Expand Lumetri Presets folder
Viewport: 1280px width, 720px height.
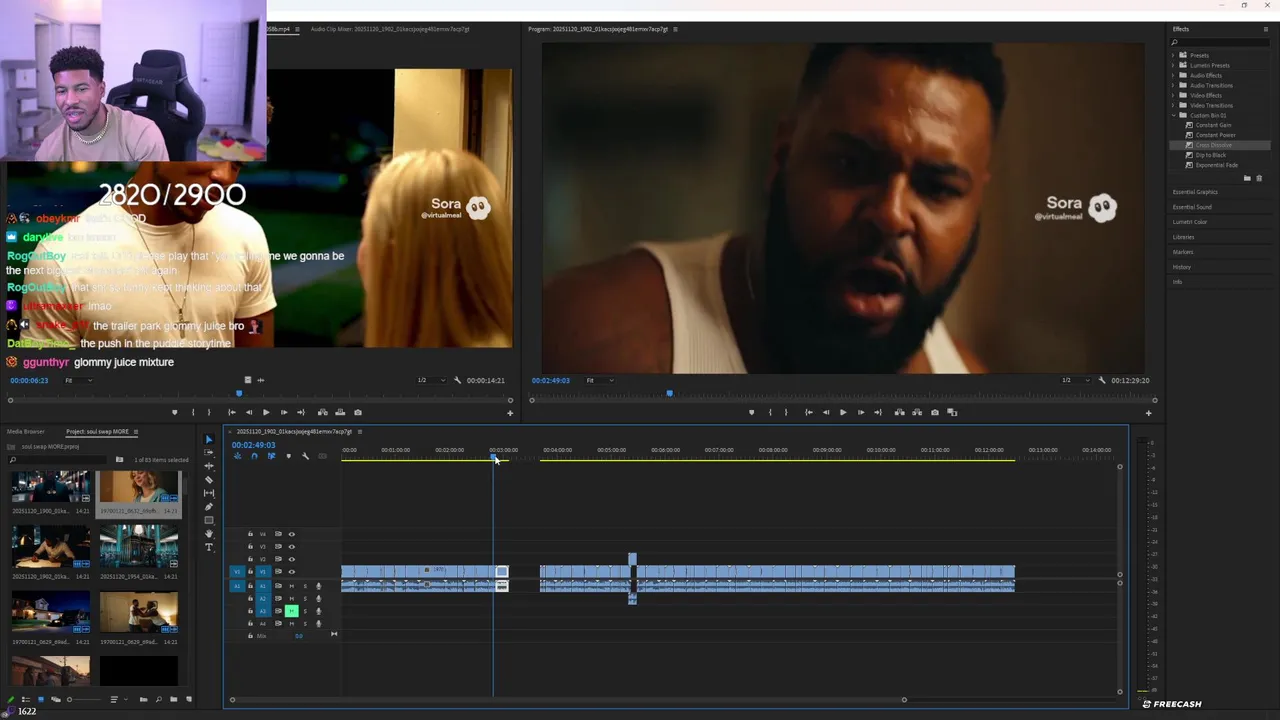pyautogui.click(x=1173, y=65)
